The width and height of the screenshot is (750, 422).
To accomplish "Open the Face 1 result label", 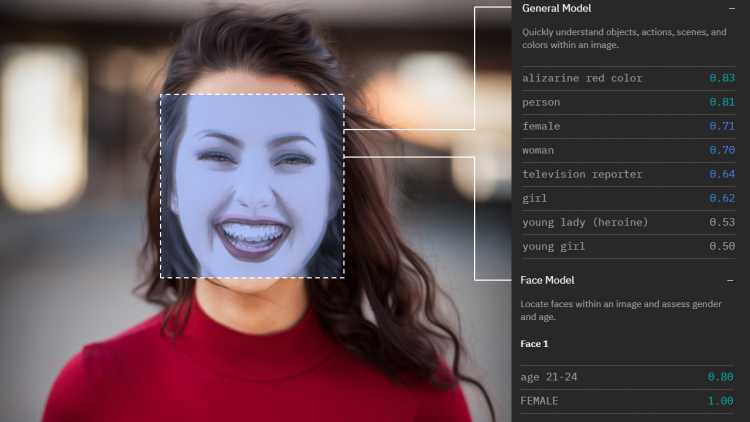I will pos(535,344).
